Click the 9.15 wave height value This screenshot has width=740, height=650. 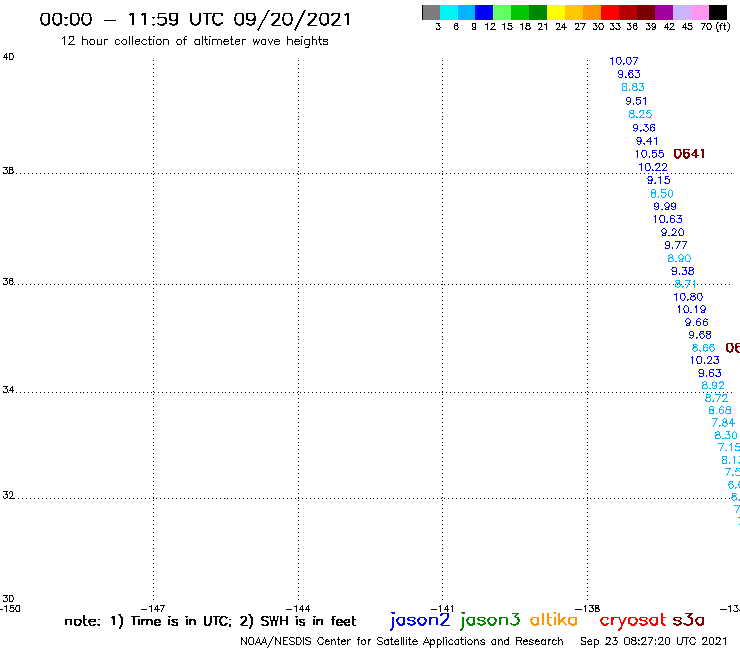tap(658, 180)
